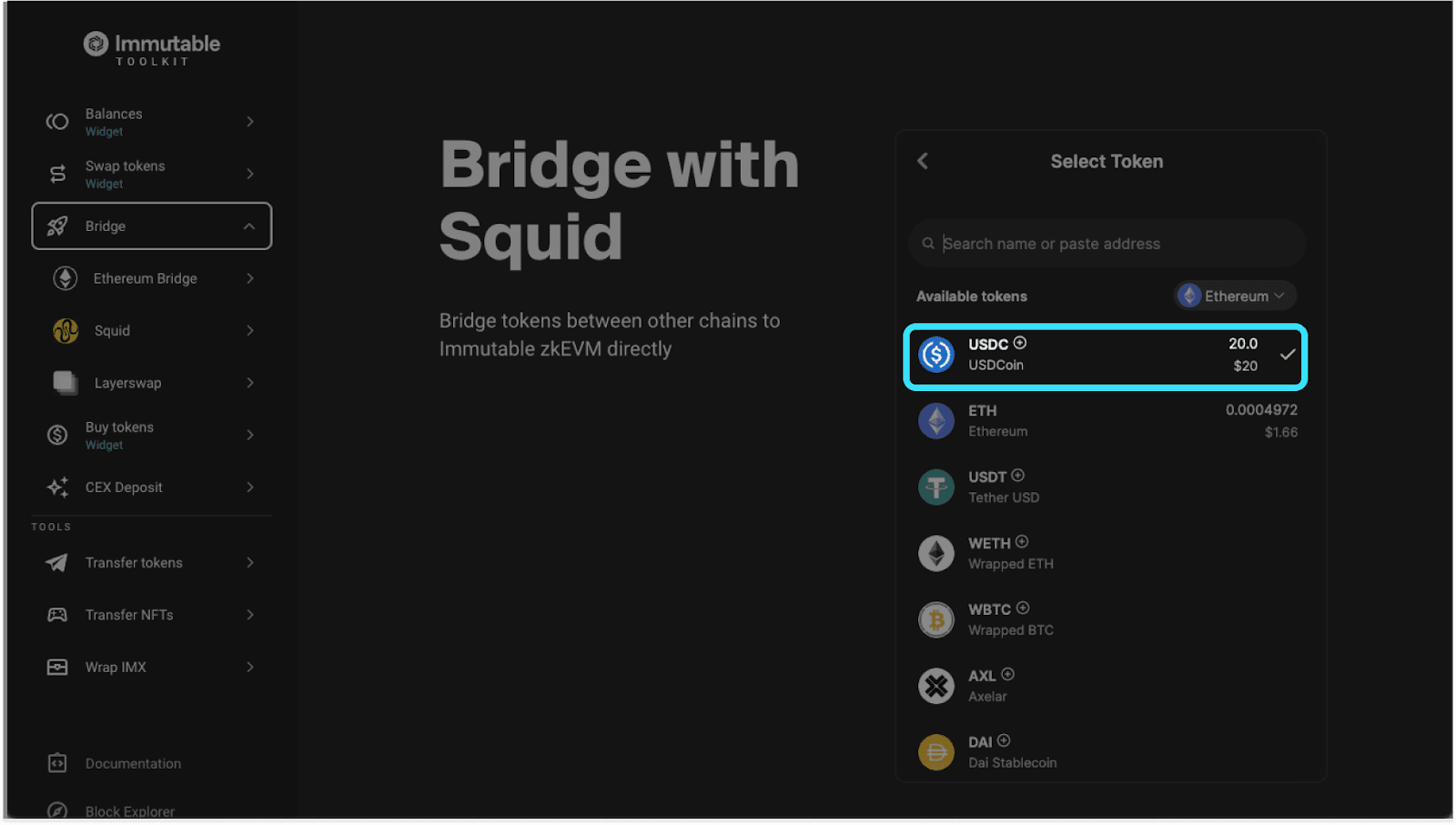Image resolution: width=1456 pixels, height=825 pixels.
Task: Click the back arrow on Select Token
Action: pyautogui.click(x=922, y=161)
